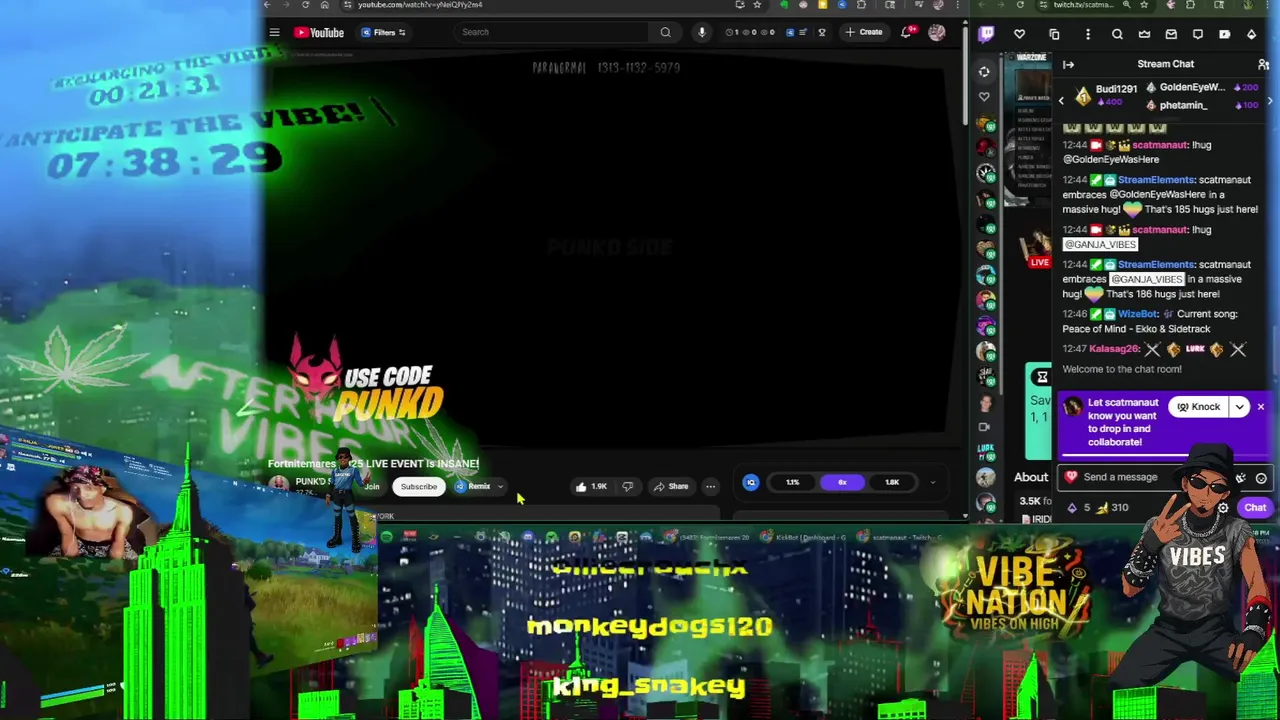Select the 1.8K stat pill
The height and width of the screenshot is (720, 1280).
coord(892,483)
